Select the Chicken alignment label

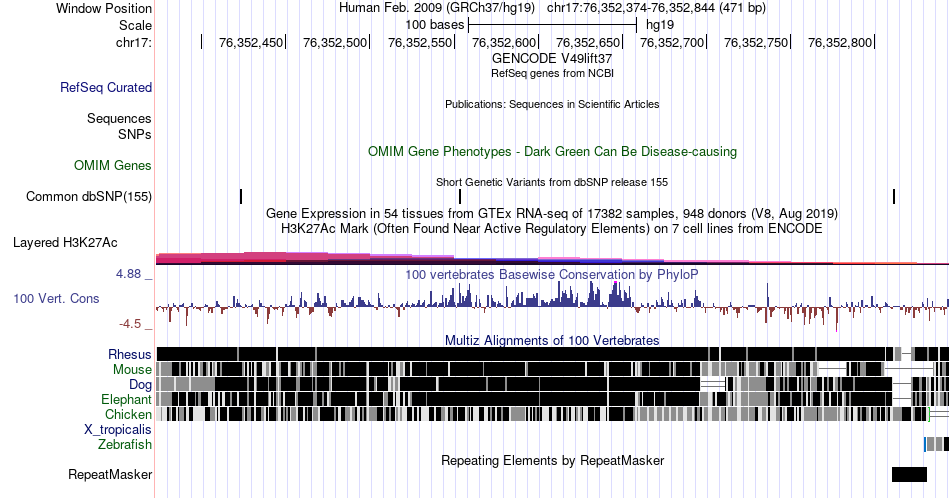[x=128, y=414]
